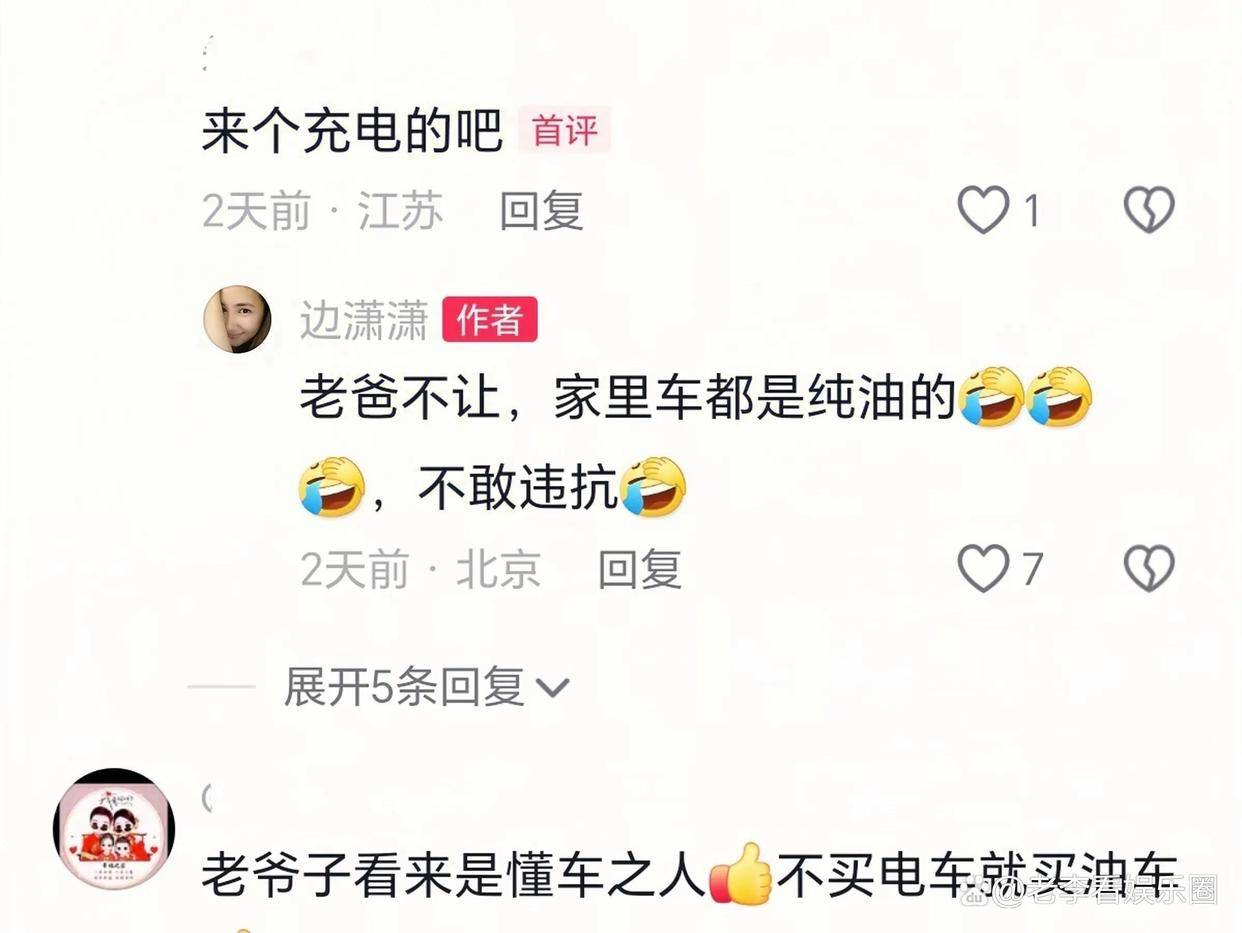Tap the 来个充电的吧 comment text
1242x933 pixels.
click(x=352, y=132)
